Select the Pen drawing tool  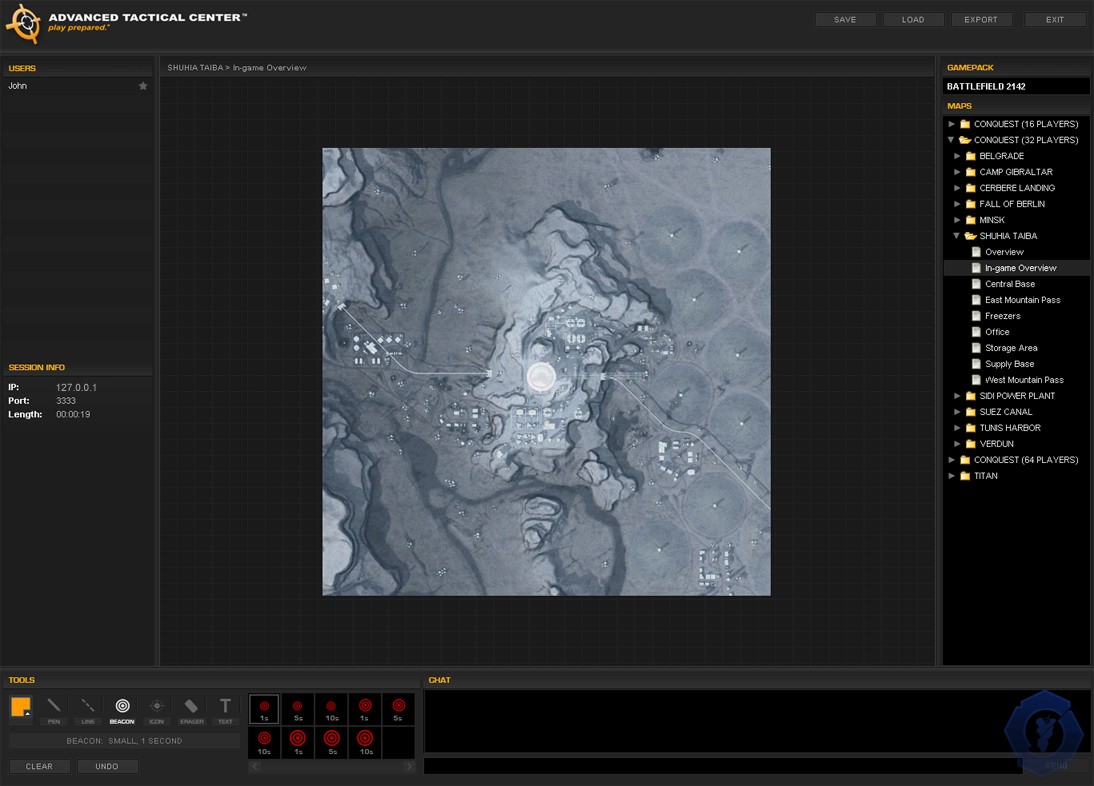click(54, 709)
